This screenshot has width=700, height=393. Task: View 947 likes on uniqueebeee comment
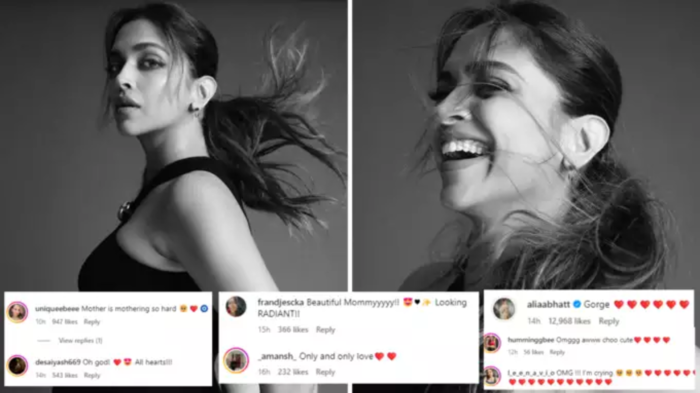click(x=65, y=322)
